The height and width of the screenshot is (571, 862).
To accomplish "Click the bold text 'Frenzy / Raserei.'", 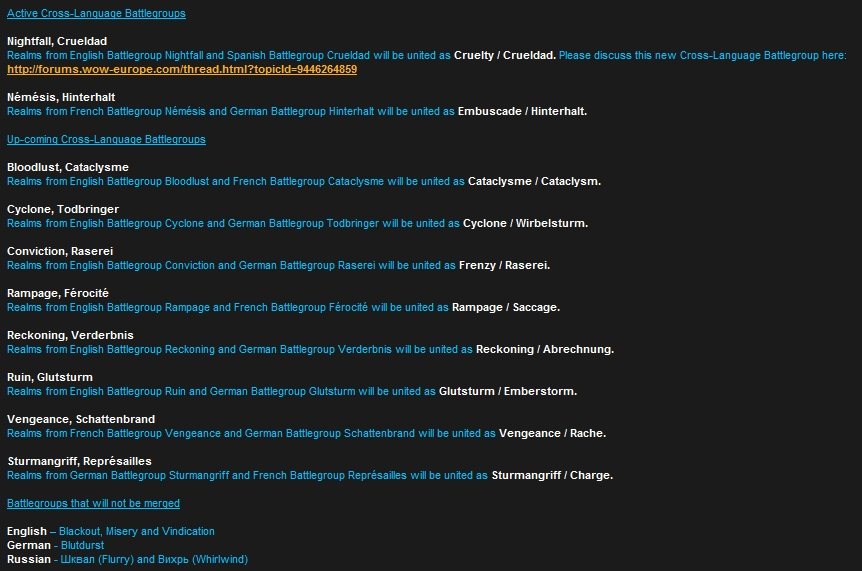I will (x=505, y=265).
